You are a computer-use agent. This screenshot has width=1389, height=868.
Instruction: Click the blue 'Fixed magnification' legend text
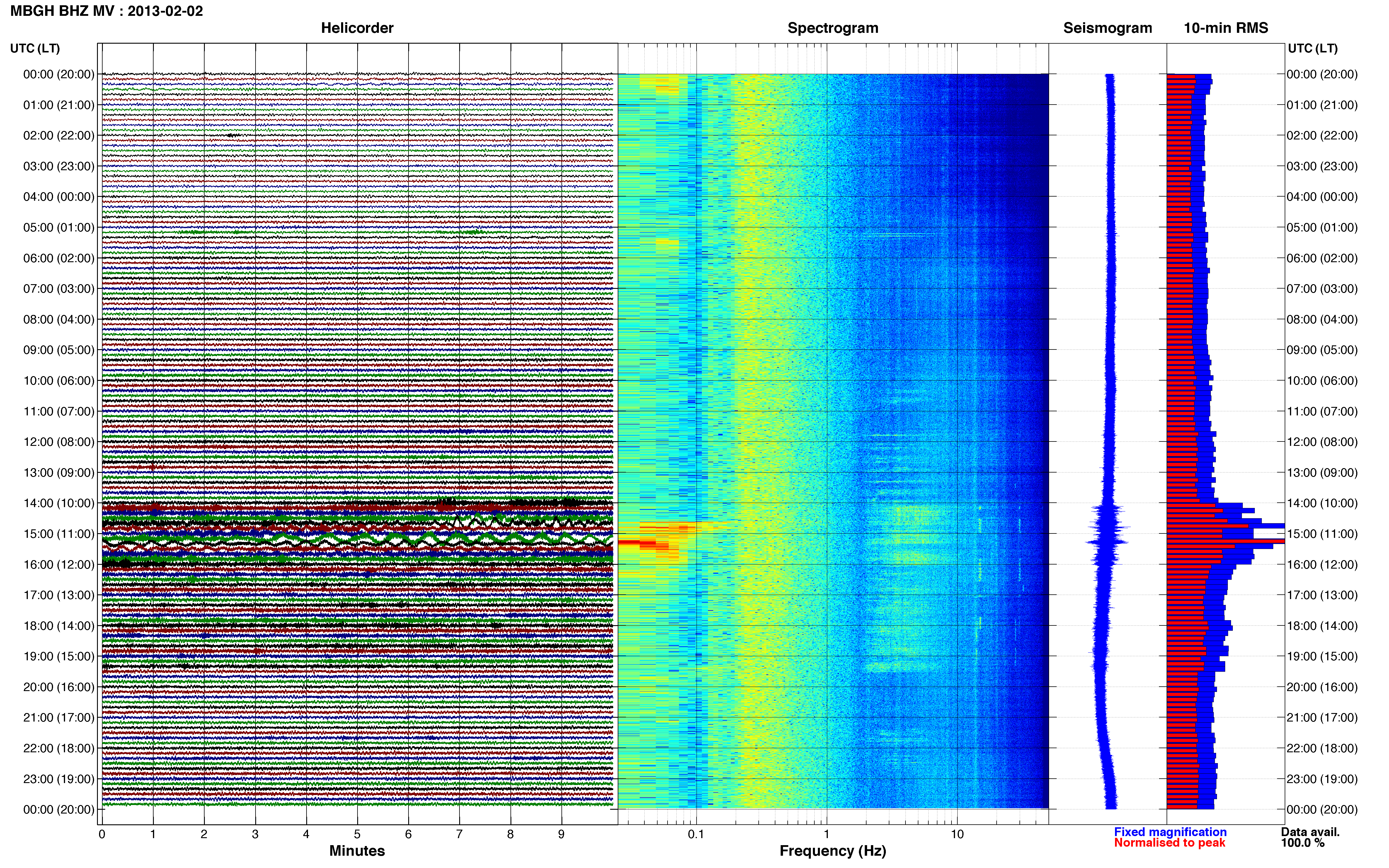pyautogui.click(x=1170, y=832)
